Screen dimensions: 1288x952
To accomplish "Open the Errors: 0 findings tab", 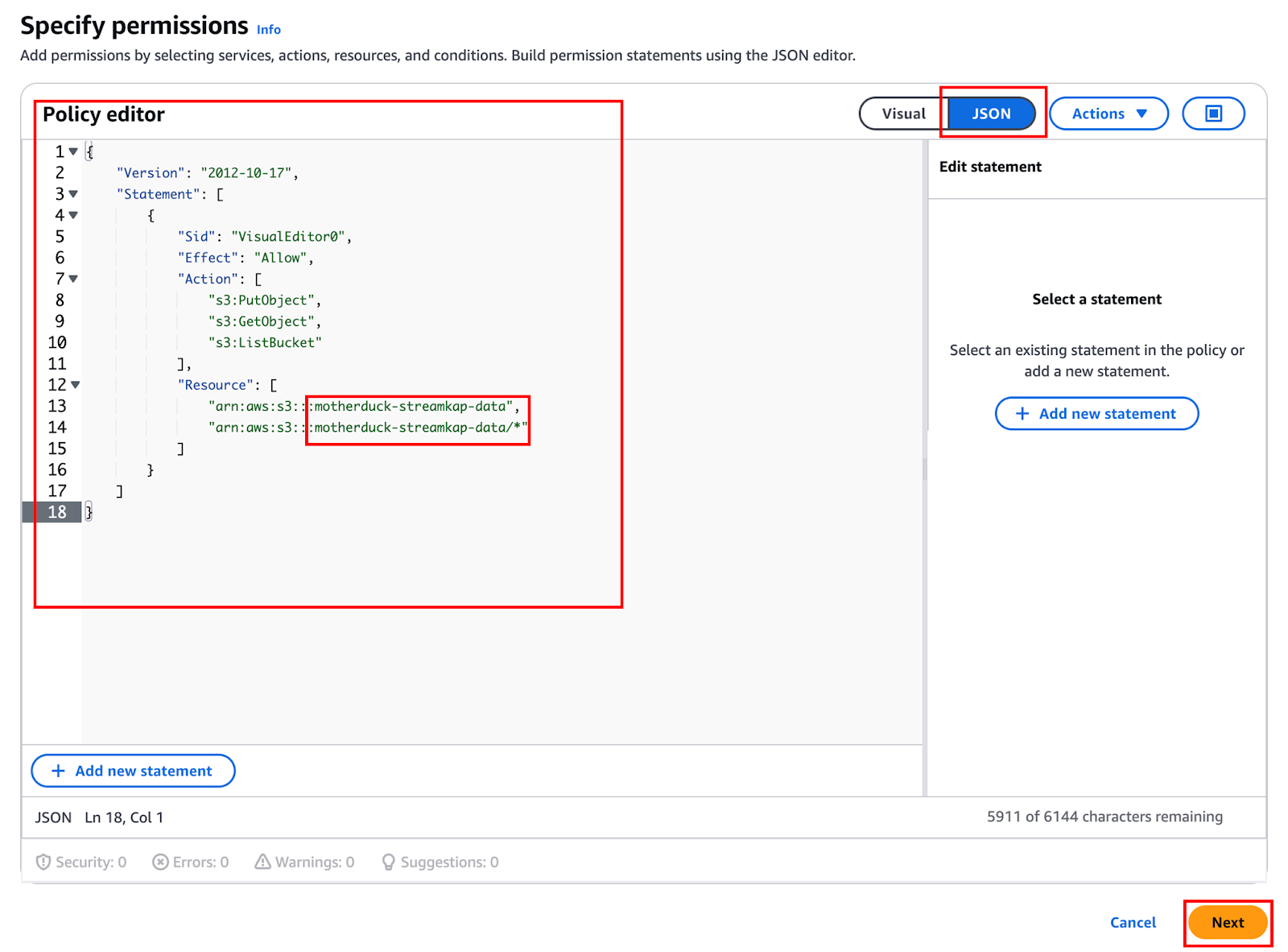I will [191, 862].
